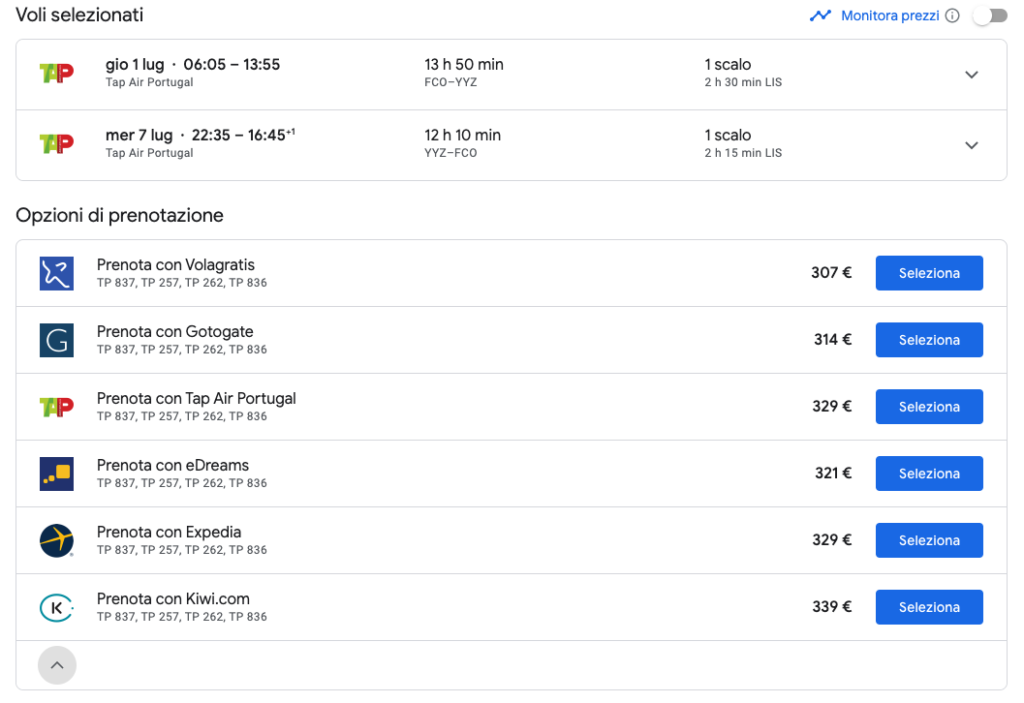Click the 339 € price
The height and width of the screenshot is (703, 1024).
tap(832, 606)
